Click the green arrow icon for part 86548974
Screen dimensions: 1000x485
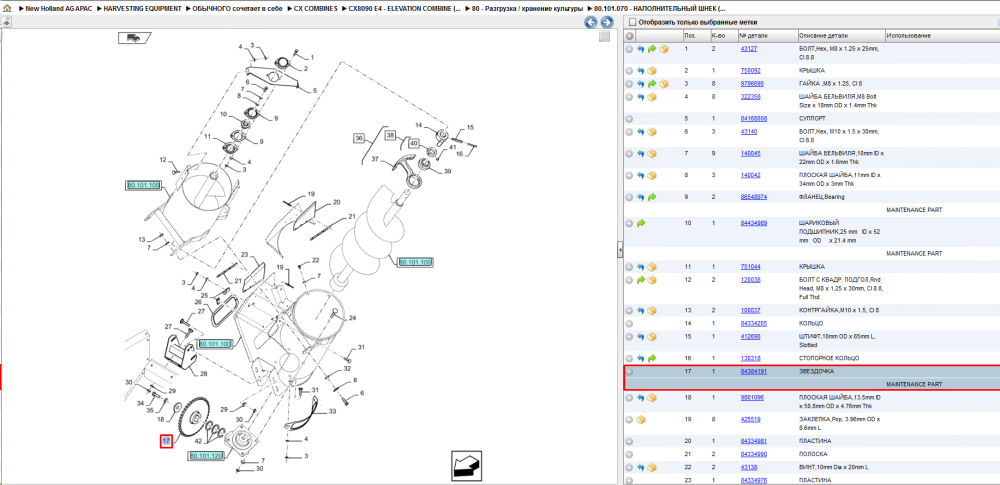click(652, 197)
